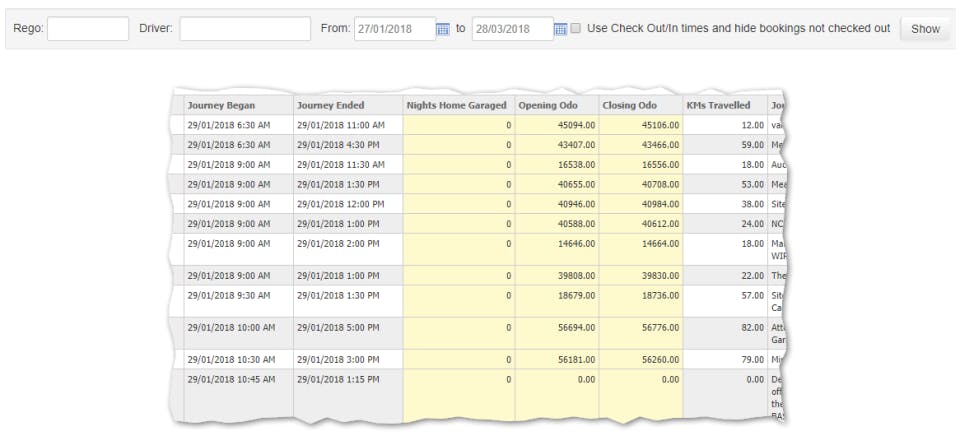Click into the Driver text field
Image resolution: width=960 pixels, height=436 pixels.
click(242, 29)
